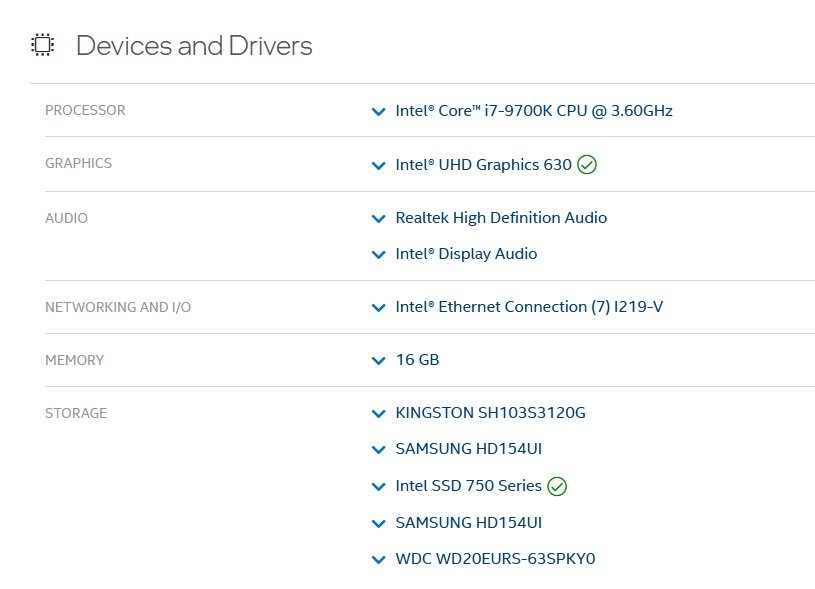Open Intel SSD 750 Series link

click(x=468, y=486)
